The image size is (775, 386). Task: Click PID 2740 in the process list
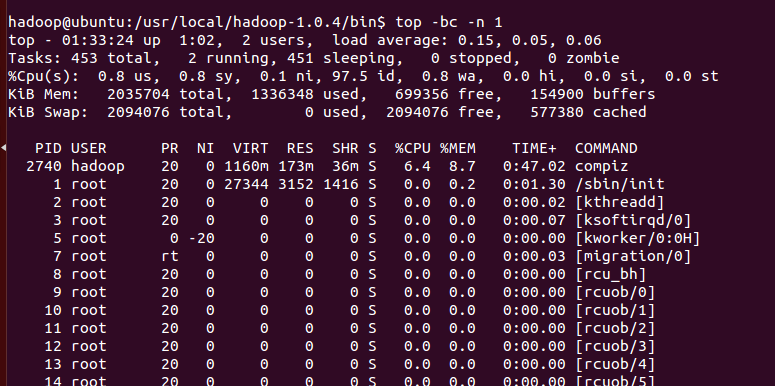44,166
